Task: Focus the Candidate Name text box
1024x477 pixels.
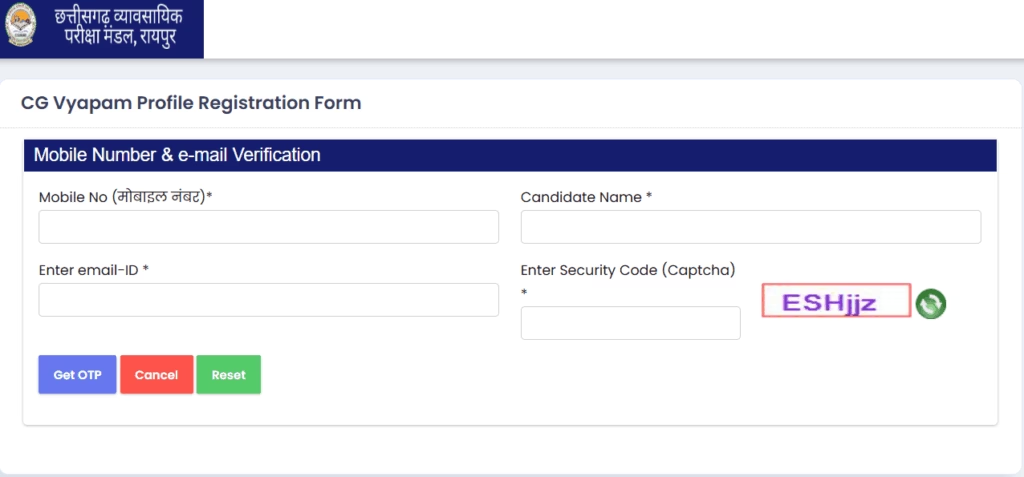Action: pos(750,227)
